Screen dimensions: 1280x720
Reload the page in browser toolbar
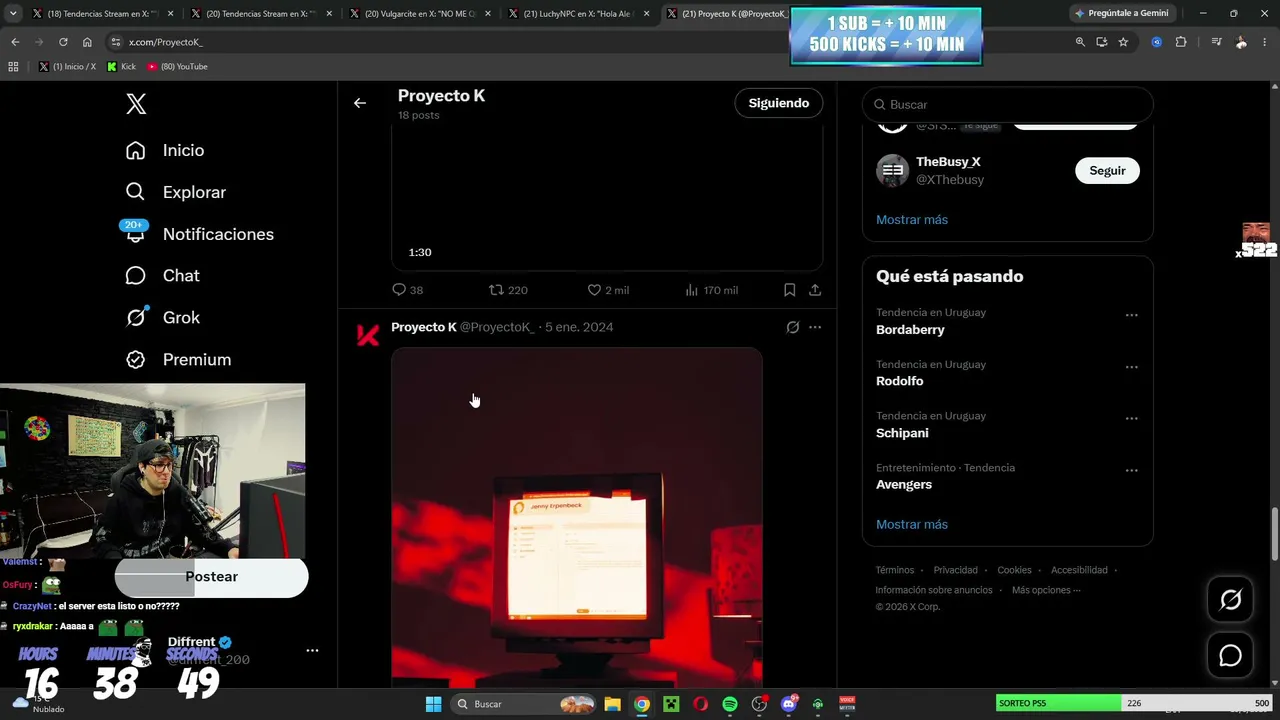tap(63, 42)
